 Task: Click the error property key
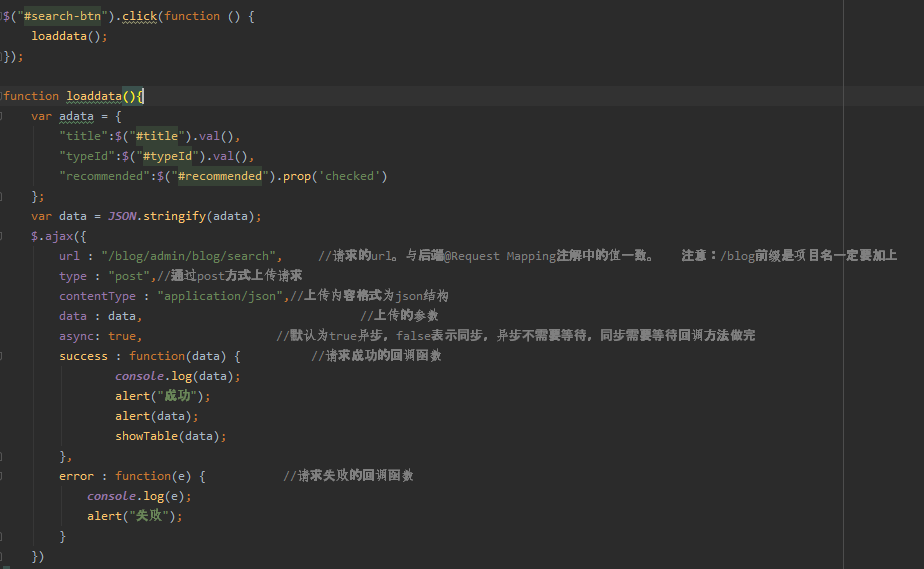pos(76,477)
